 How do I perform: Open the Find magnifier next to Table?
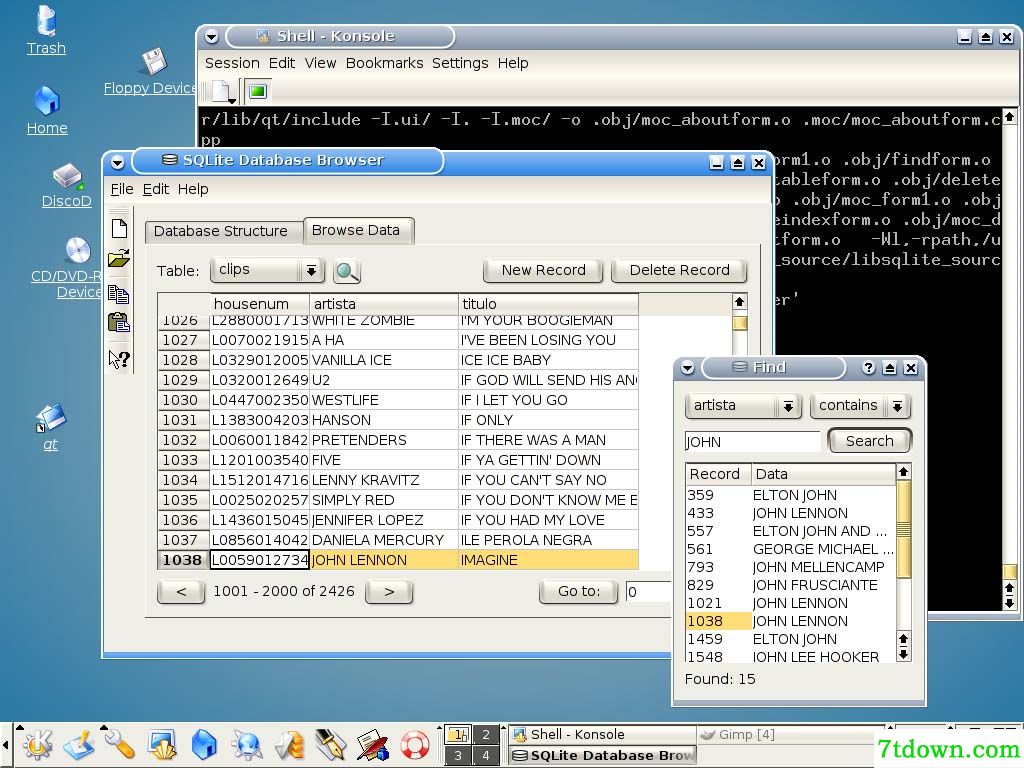tap(347, 271)
